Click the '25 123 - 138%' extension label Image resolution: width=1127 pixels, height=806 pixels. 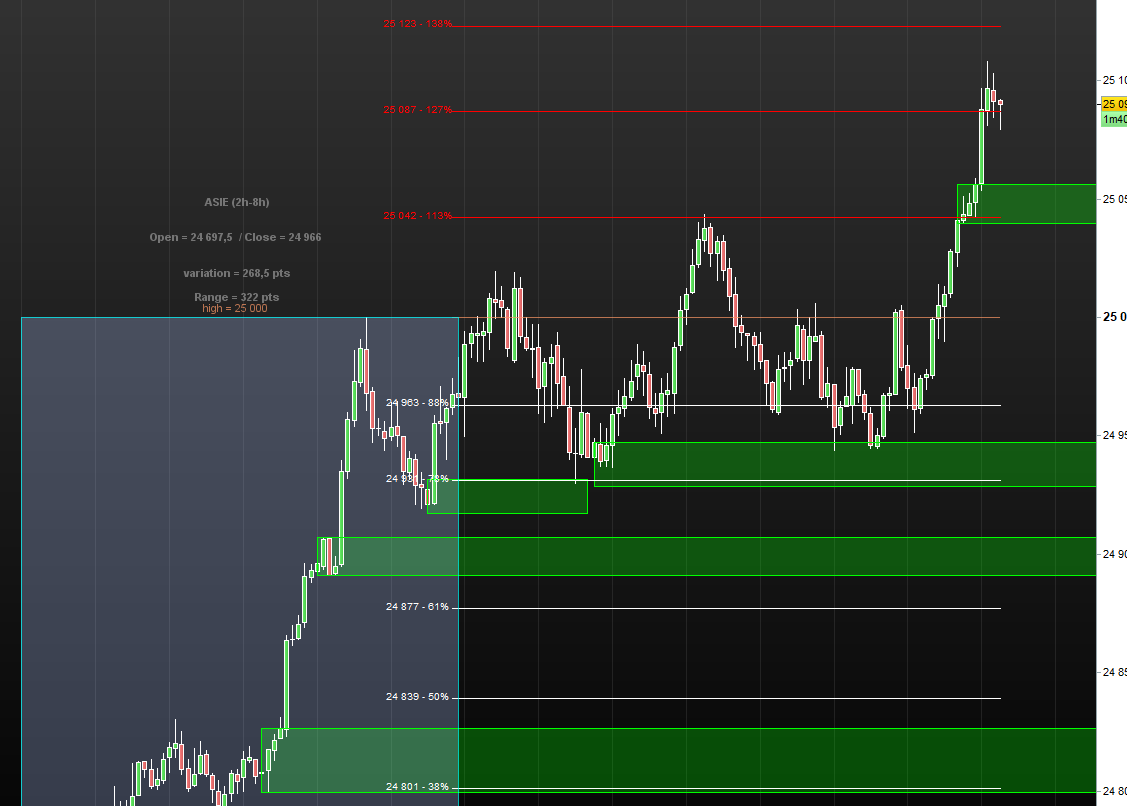[418, 24]
